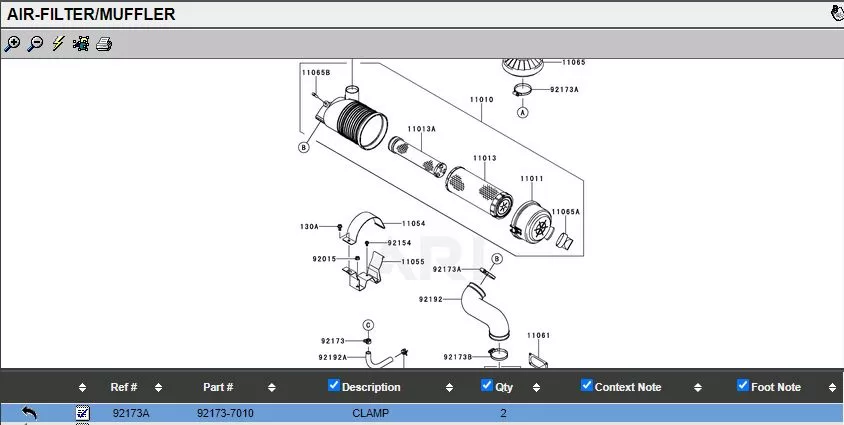Click the Part # column header
Screen dimensions: 844x425
point(218,387)
